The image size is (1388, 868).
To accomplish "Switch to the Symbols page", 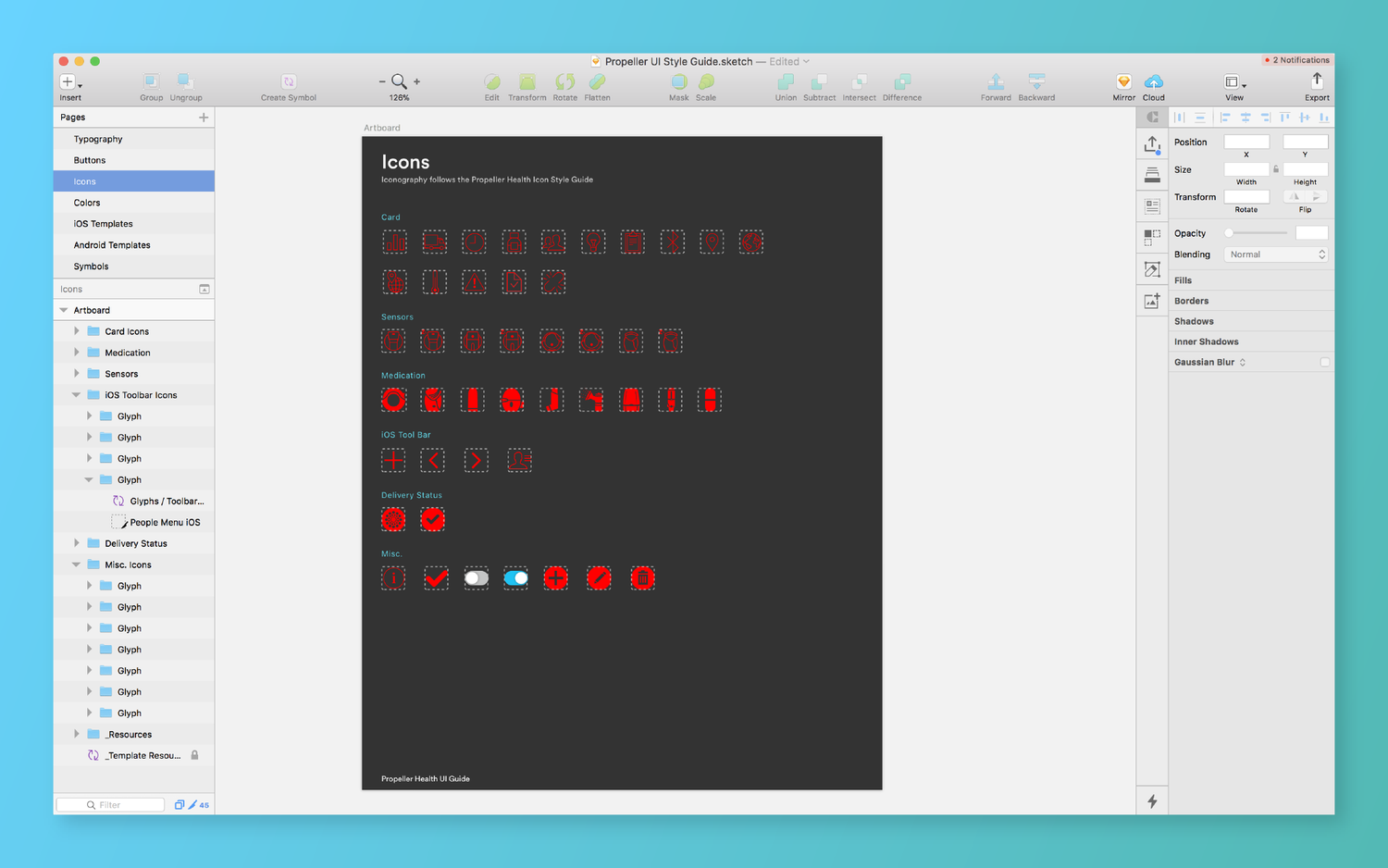I will pos(134,267).
